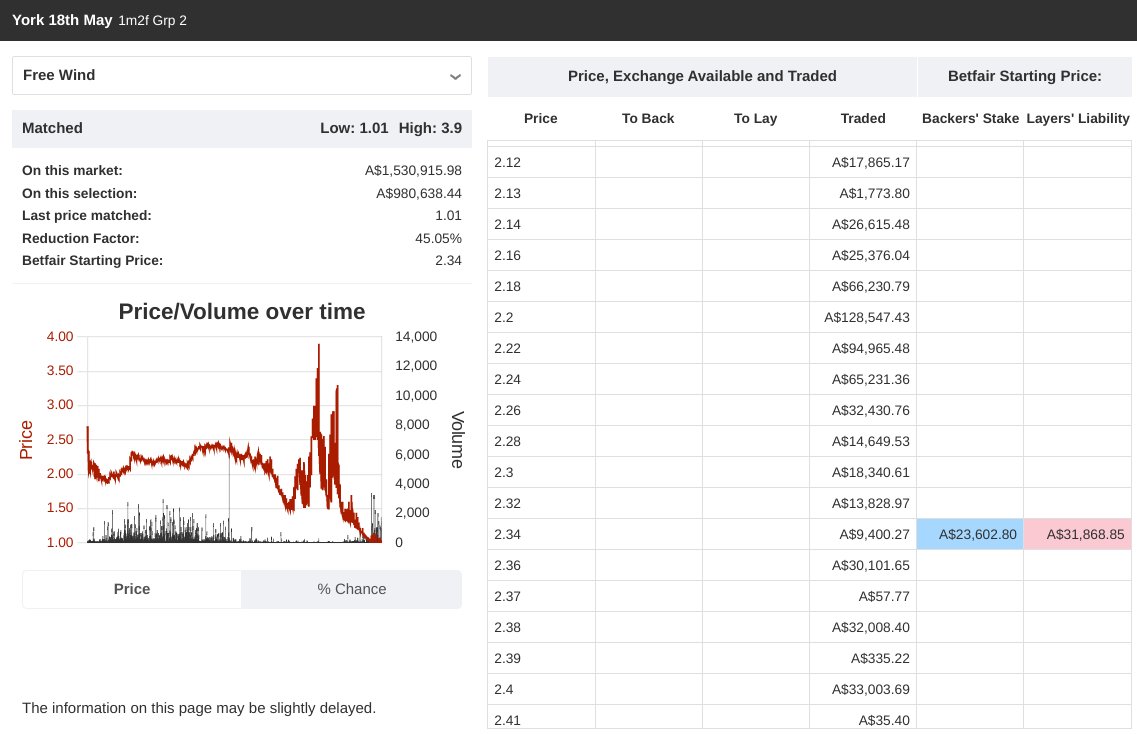1137x734 pixels.
Task: Switch to the % Chance tab
Action: pyautogui.click(x=351, y=589)
